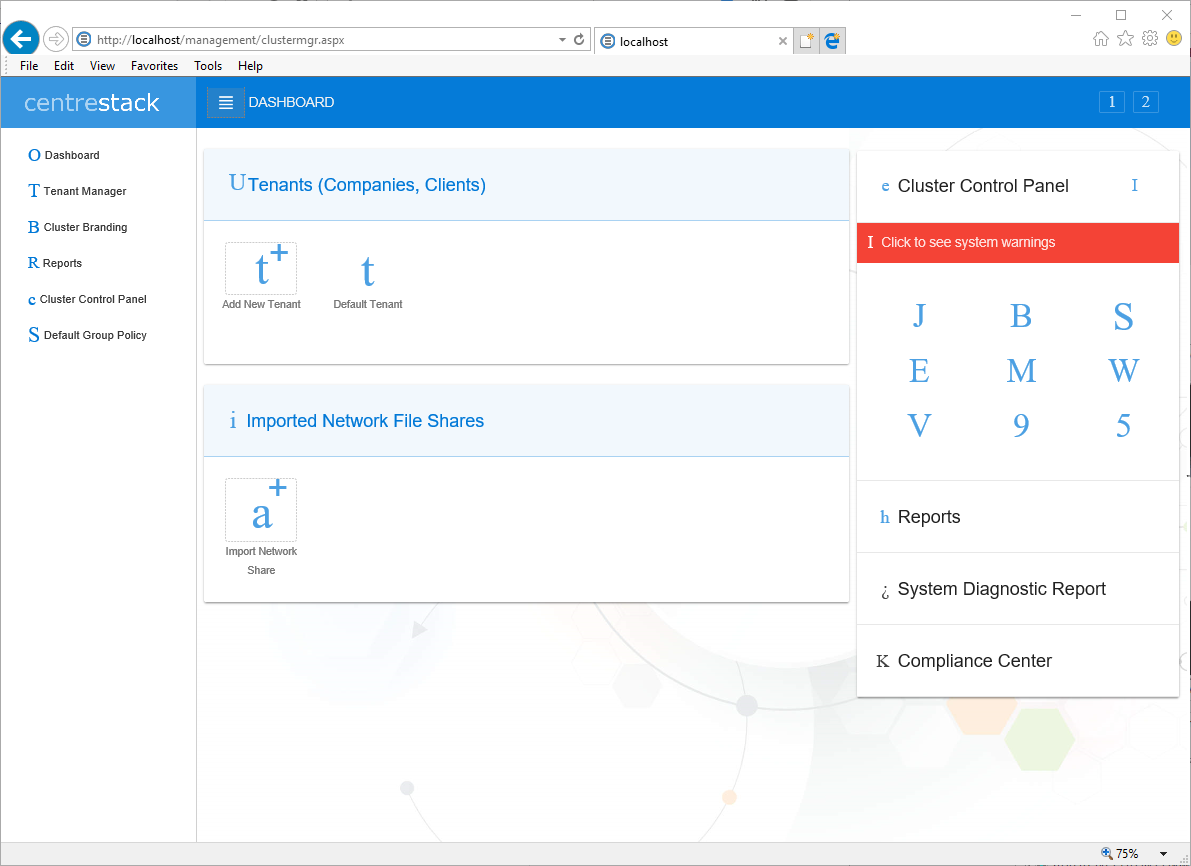Open the Edit menu
The image size is (1191, 866).
click(x=64, y=66)
